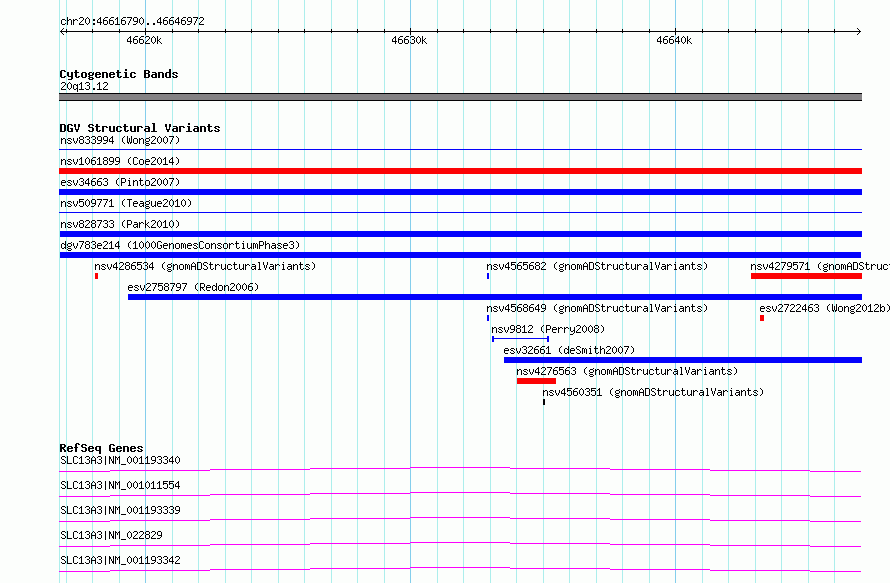The height and width of the screenshot is (583, 890).
Task: Select the small red nsv4286534 marker
Action: click(x=96, y=276)
